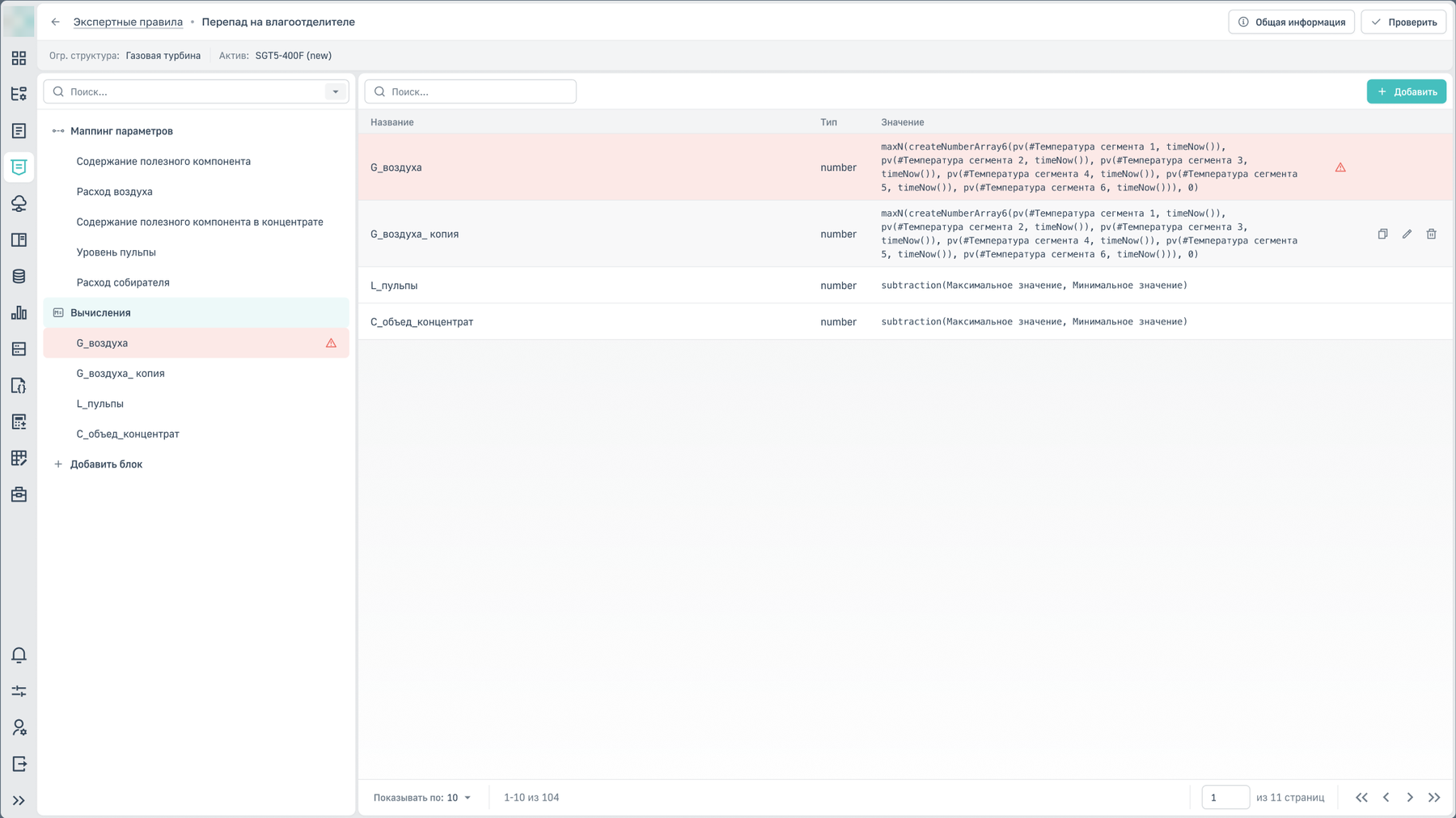Open notifications bell icon
Image resolution: width=1456 pixels, height=818 pixels.
coord(19,655)
